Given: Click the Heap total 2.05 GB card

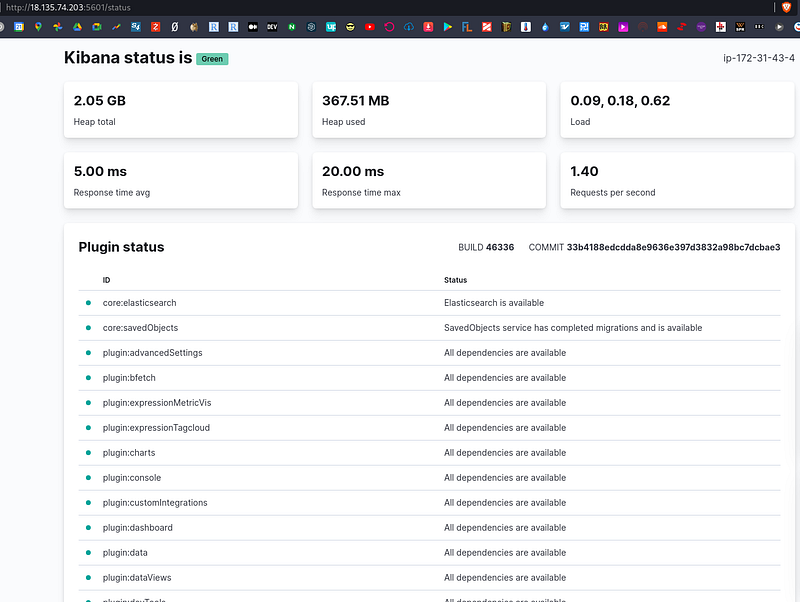Looking at the screenshot, I should pos(181,110).
